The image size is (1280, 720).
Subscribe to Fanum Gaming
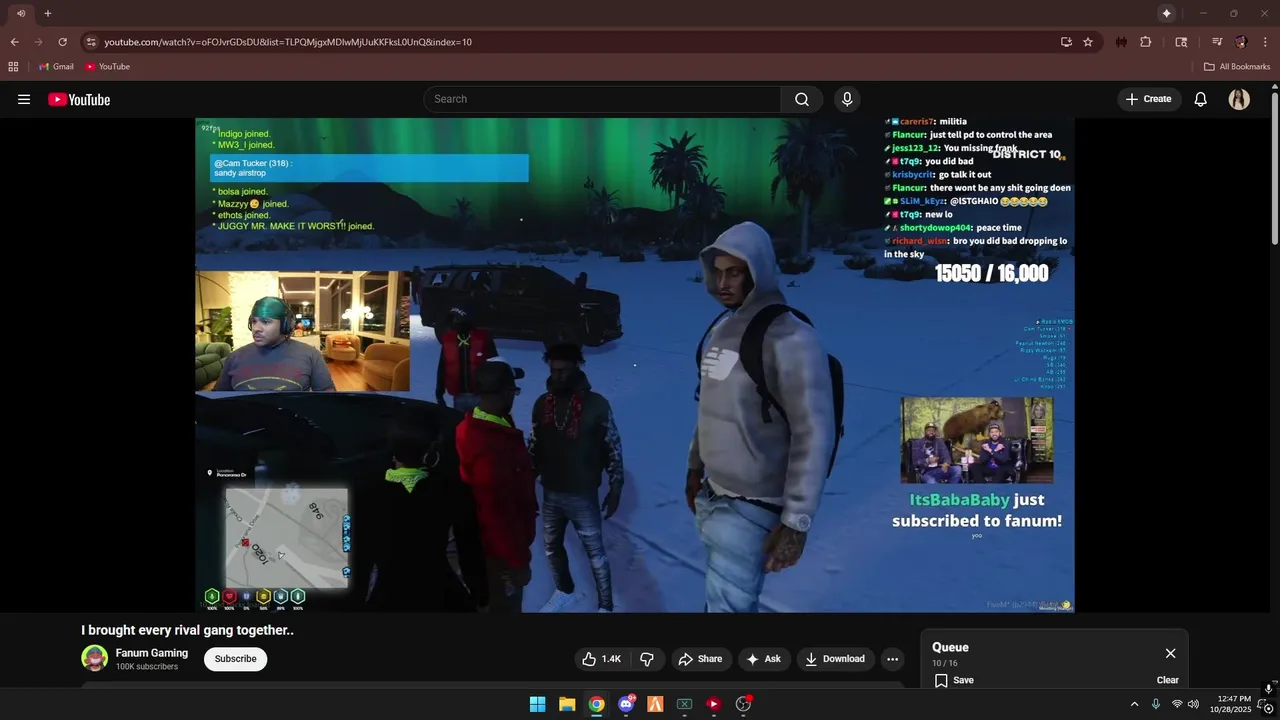(x=236, y=659)
